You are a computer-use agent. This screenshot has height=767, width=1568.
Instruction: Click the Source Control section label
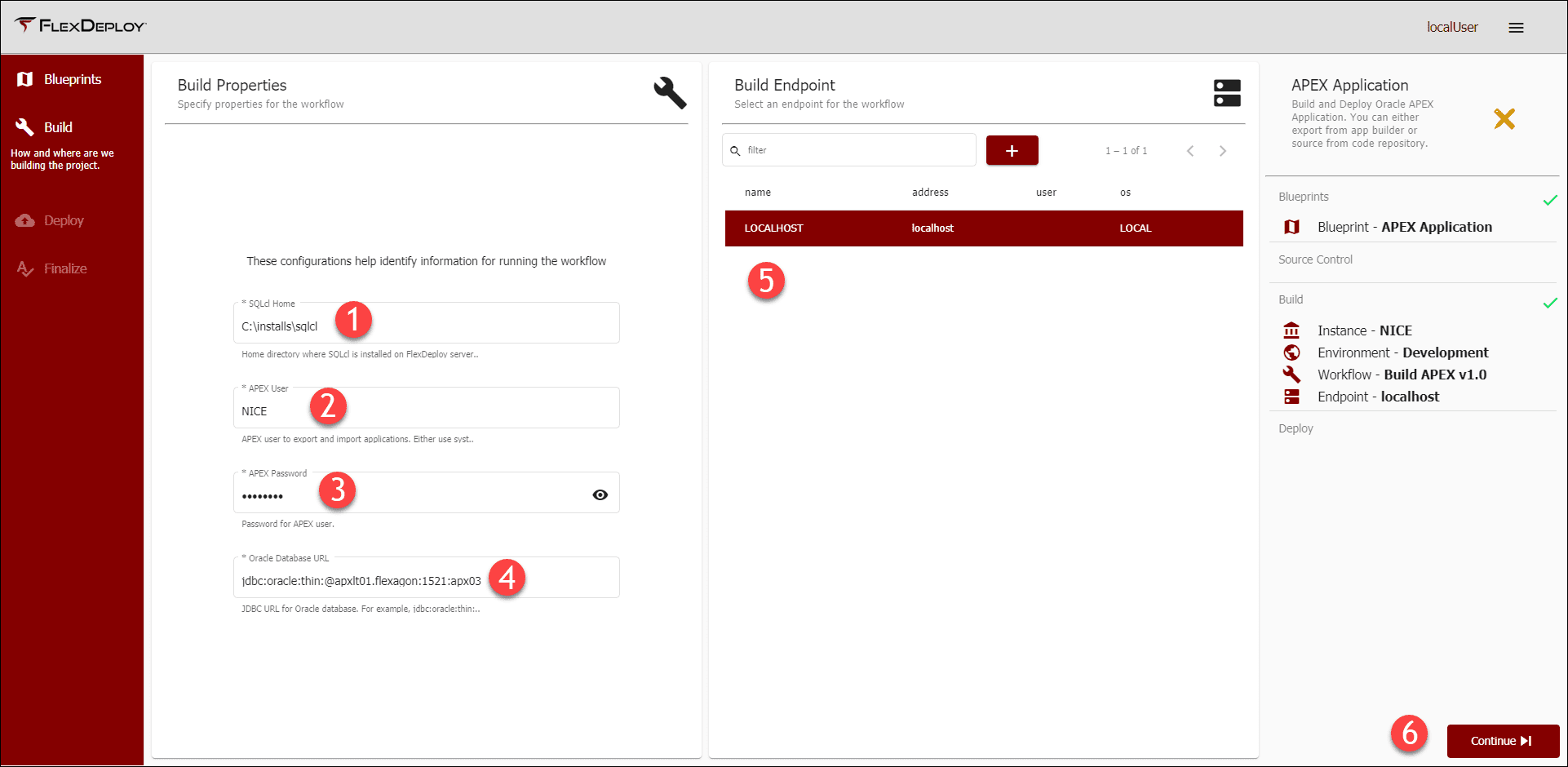(1315, 259)
